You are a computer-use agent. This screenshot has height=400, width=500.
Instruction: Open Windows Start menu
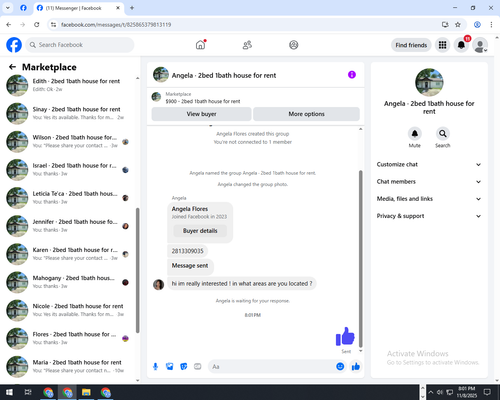tap(9, 392)
